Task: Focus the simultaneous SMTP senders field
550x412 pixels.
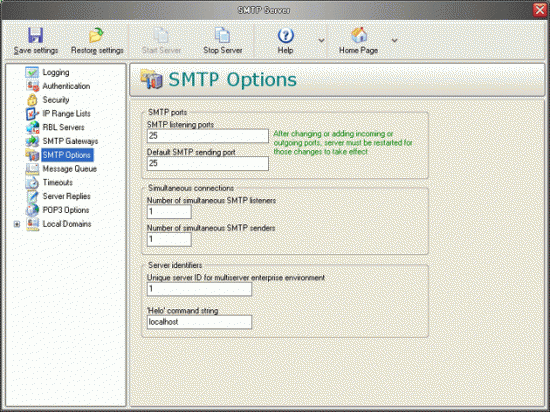Action: click(169, 239)
